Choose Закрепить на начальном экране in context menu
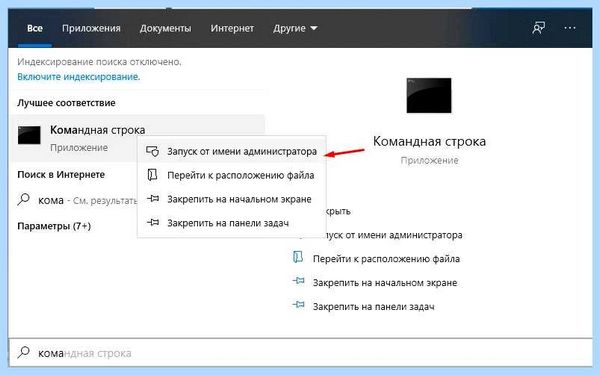This screenshot has width=600, height=375. coord(232,199)
